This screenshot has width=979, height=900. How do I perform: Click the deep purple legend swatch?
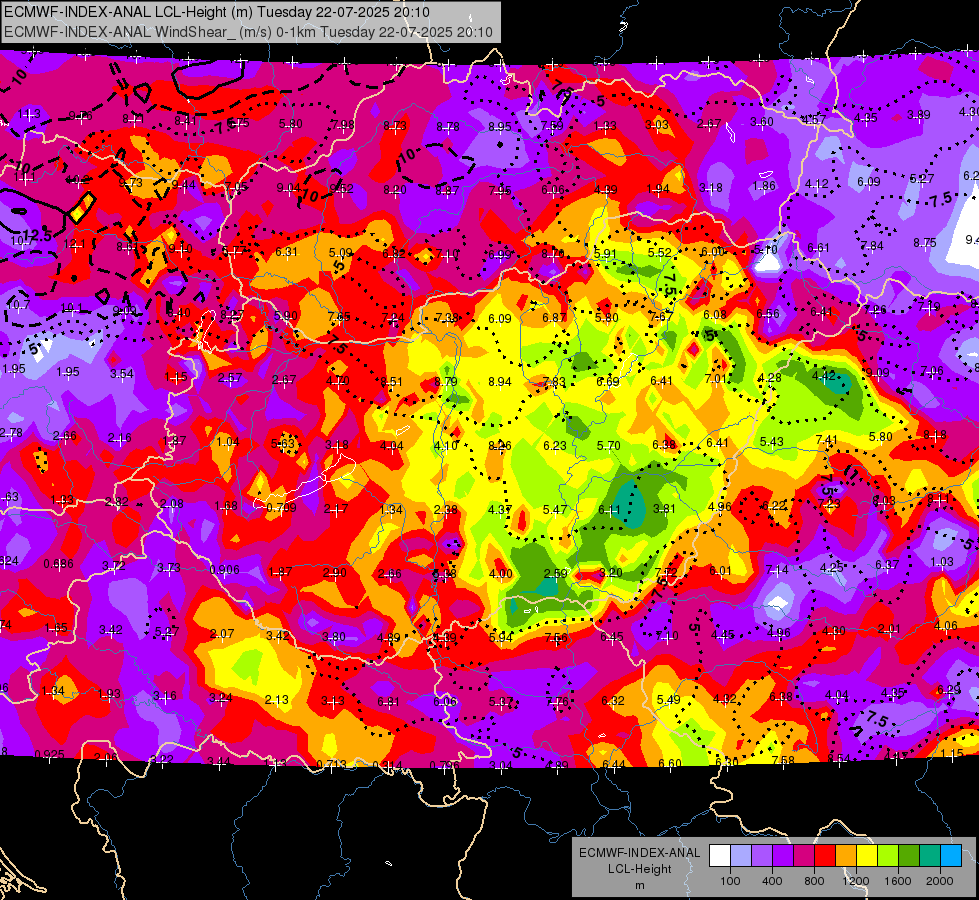tap(783, 856)
